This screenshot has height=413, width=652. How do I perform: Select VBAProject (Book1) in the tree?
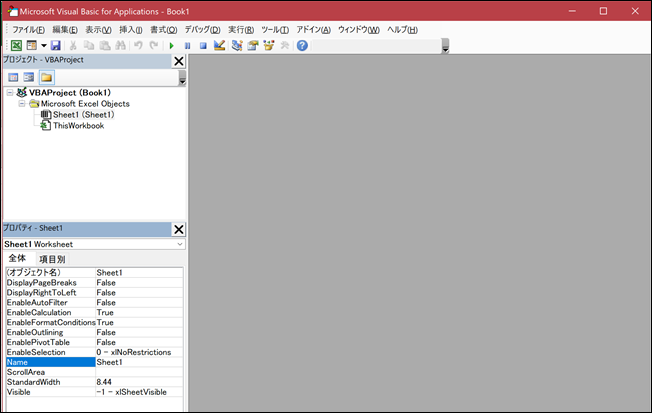click(x=69, y=93)
